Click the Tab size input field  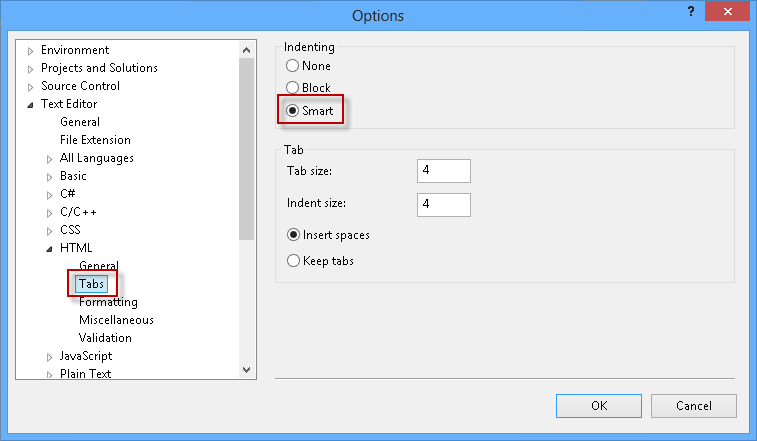[443, 171]
